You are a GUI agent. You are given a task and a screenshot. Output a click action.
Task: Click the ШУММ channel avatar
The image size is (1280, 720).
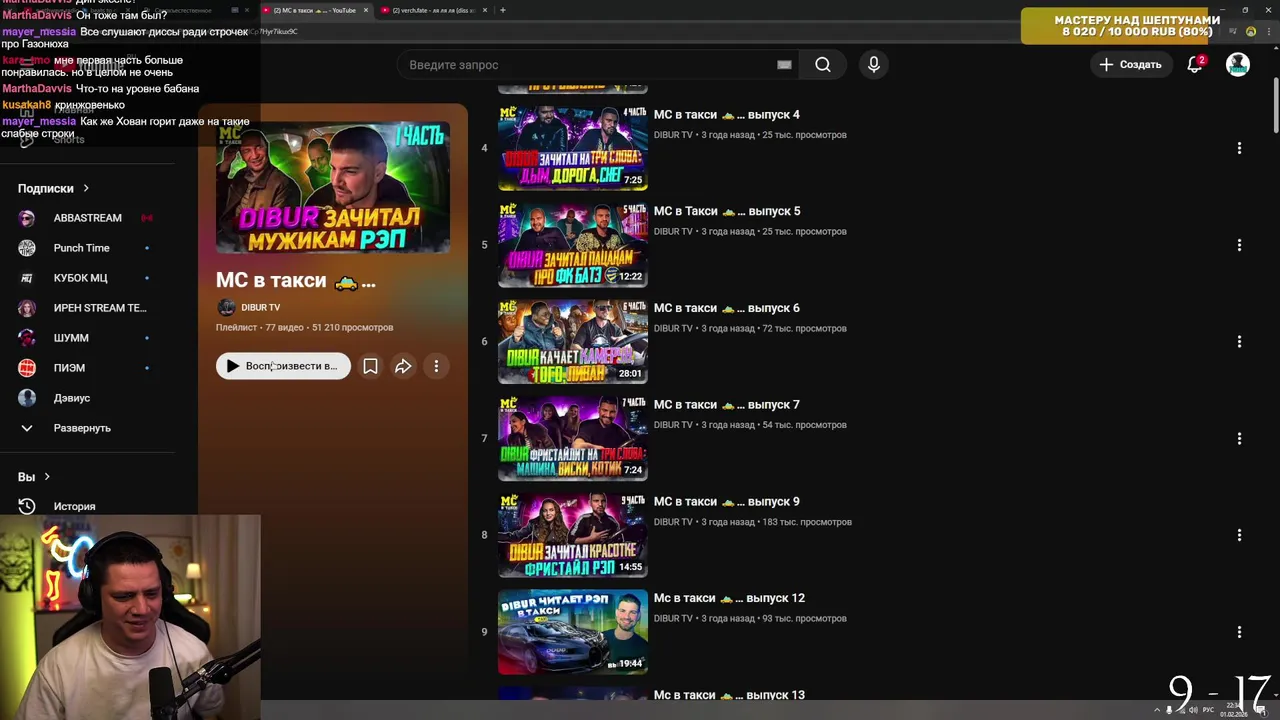click(x=27, y=338)
